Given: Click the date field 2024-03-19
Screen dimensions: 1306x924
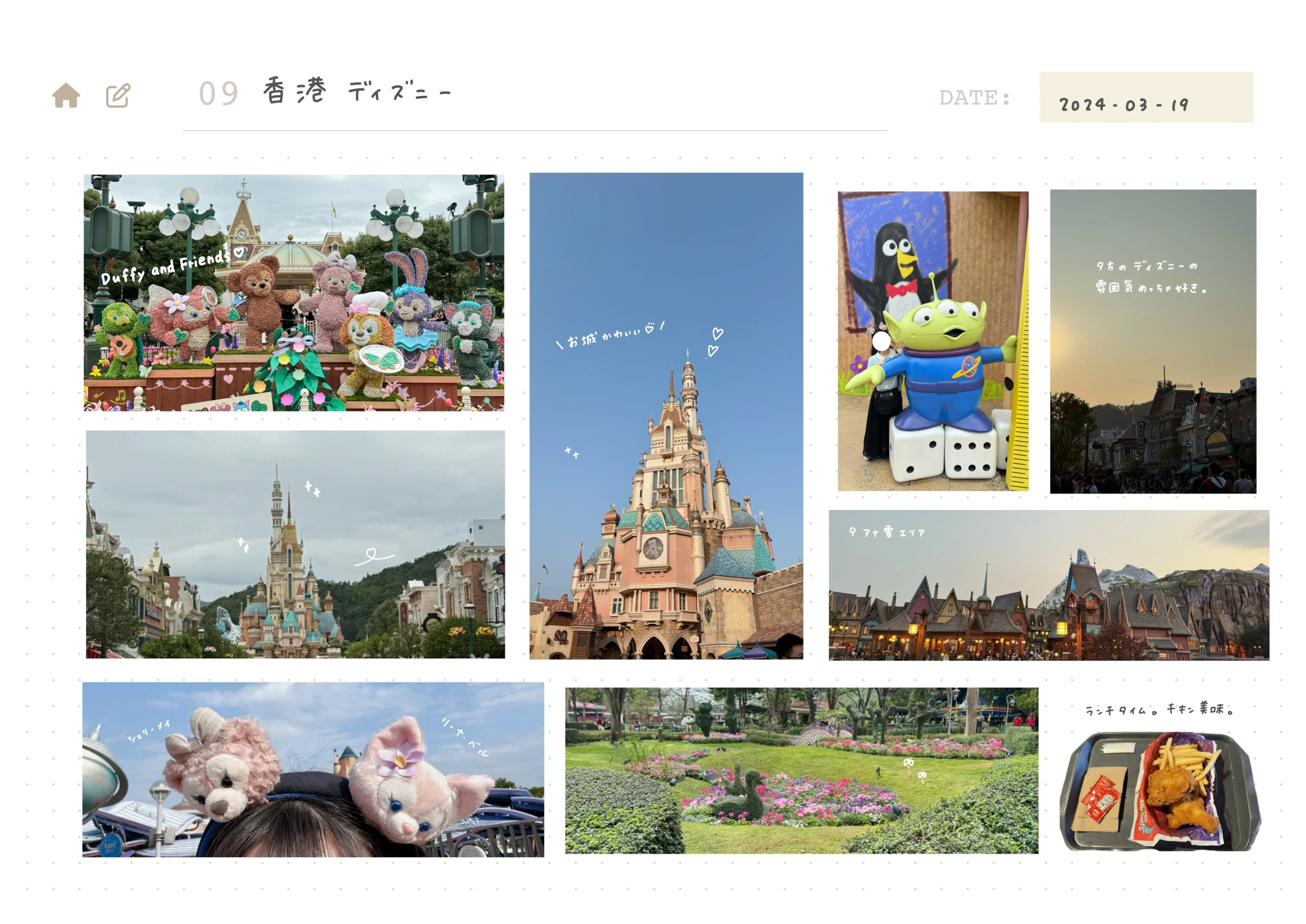Looking at the screenshot, I should point(1146,97).
